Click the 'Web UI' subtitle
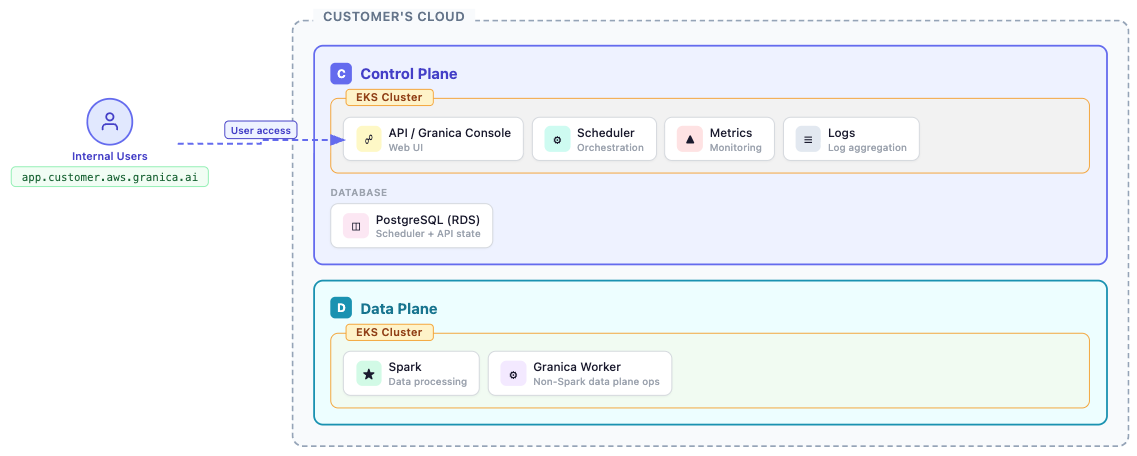1137x456 pixels. (x=406, y=148)
